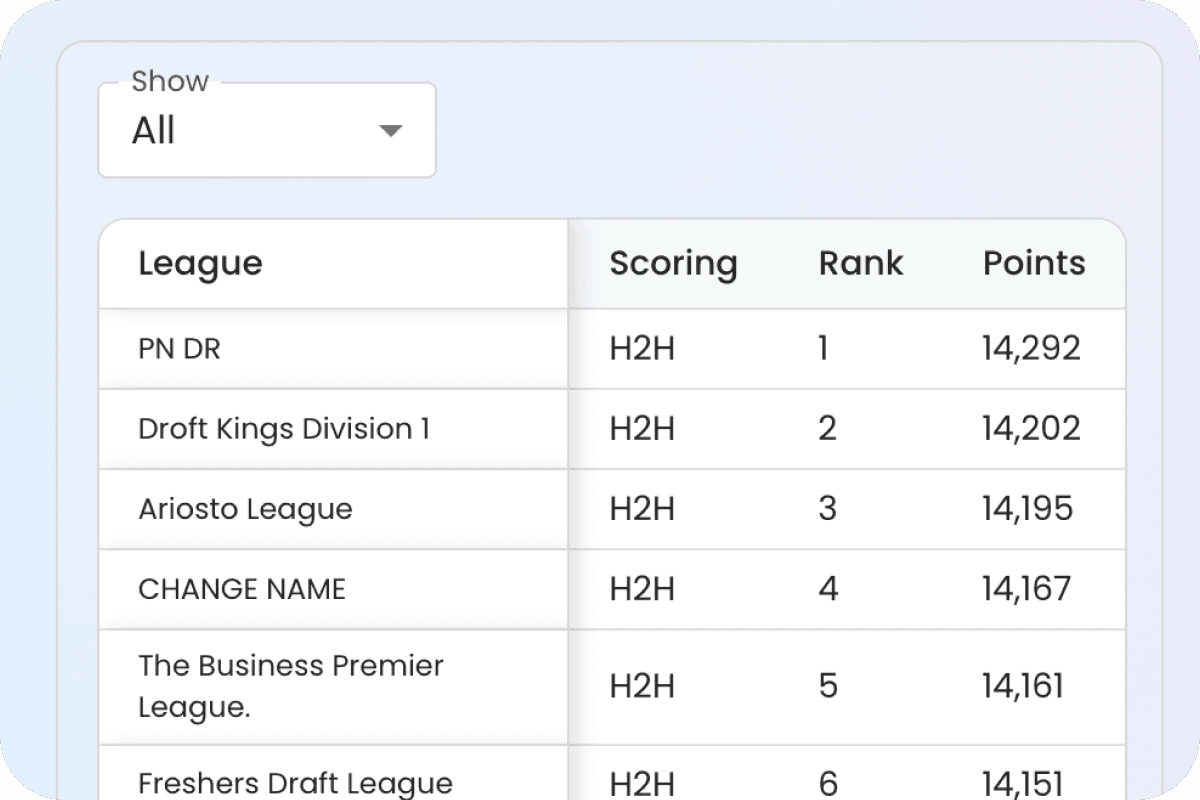Image resolution: width=1200 pixels, height=800 pixels.
Task: Click the H2H label for PN DR
Action: [641, 348]
